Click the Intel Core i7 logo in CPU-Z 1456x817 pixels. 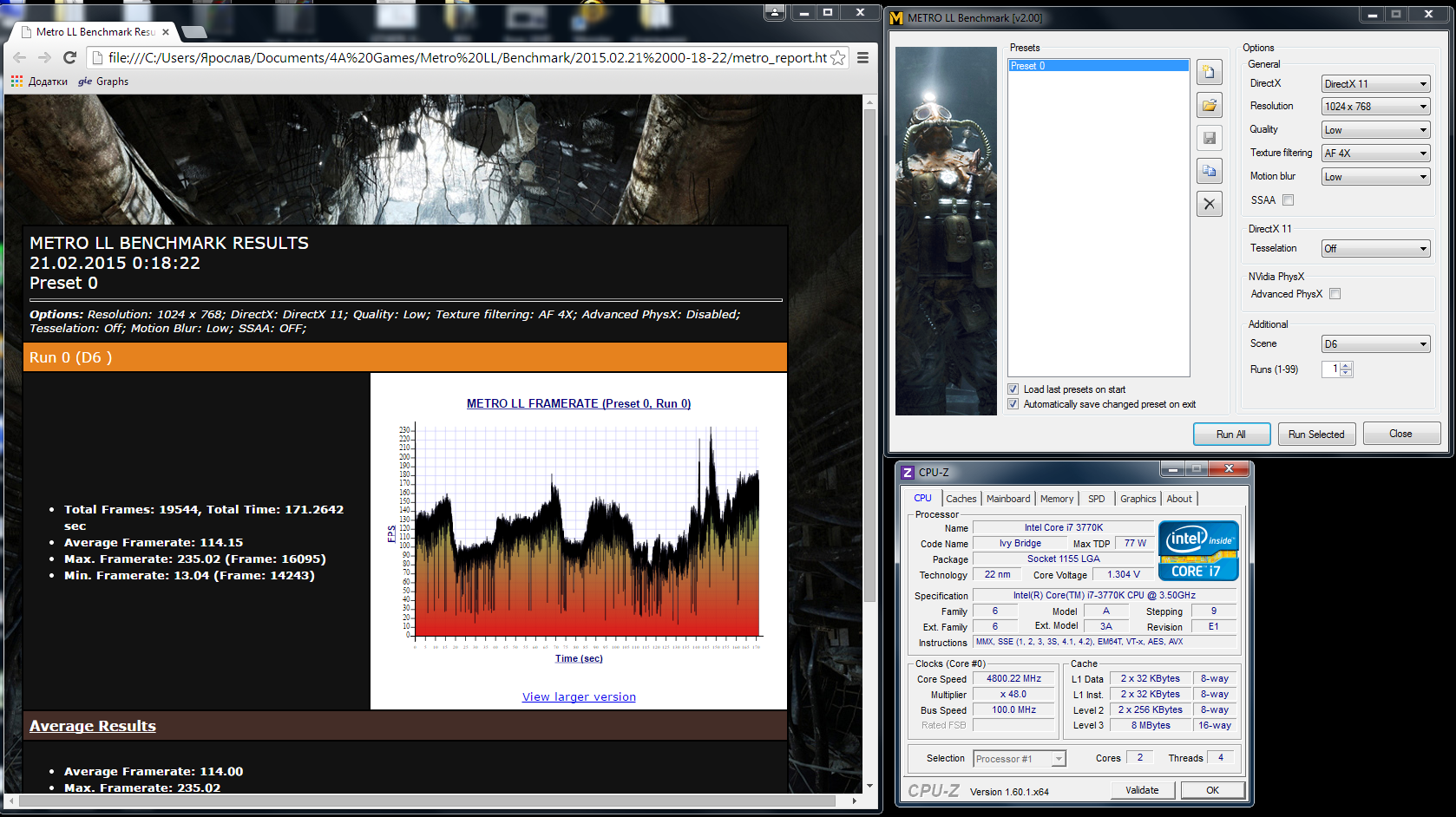1198,551
